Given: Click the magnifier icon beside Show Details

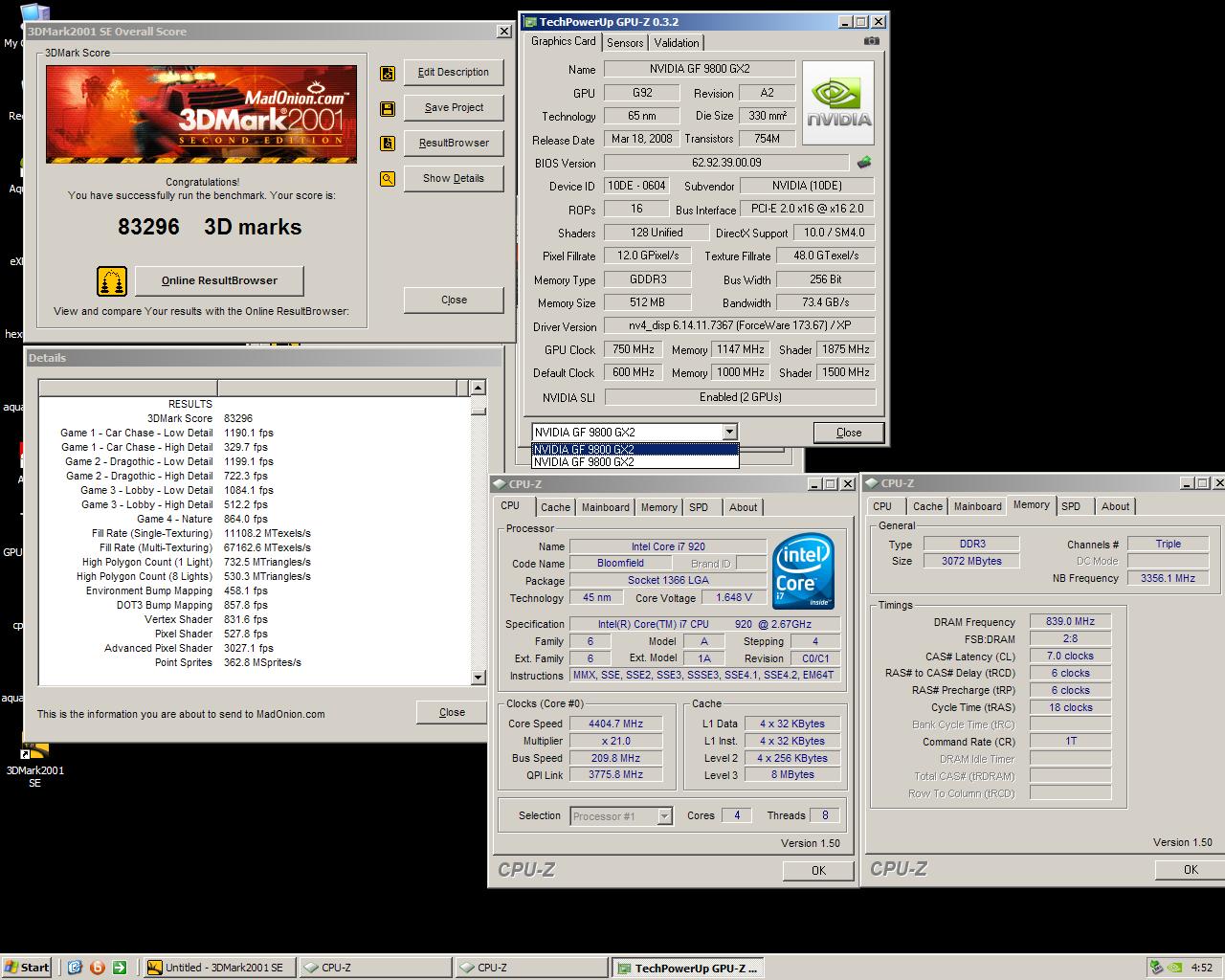Looking at the screenshot, I should 388,179.
